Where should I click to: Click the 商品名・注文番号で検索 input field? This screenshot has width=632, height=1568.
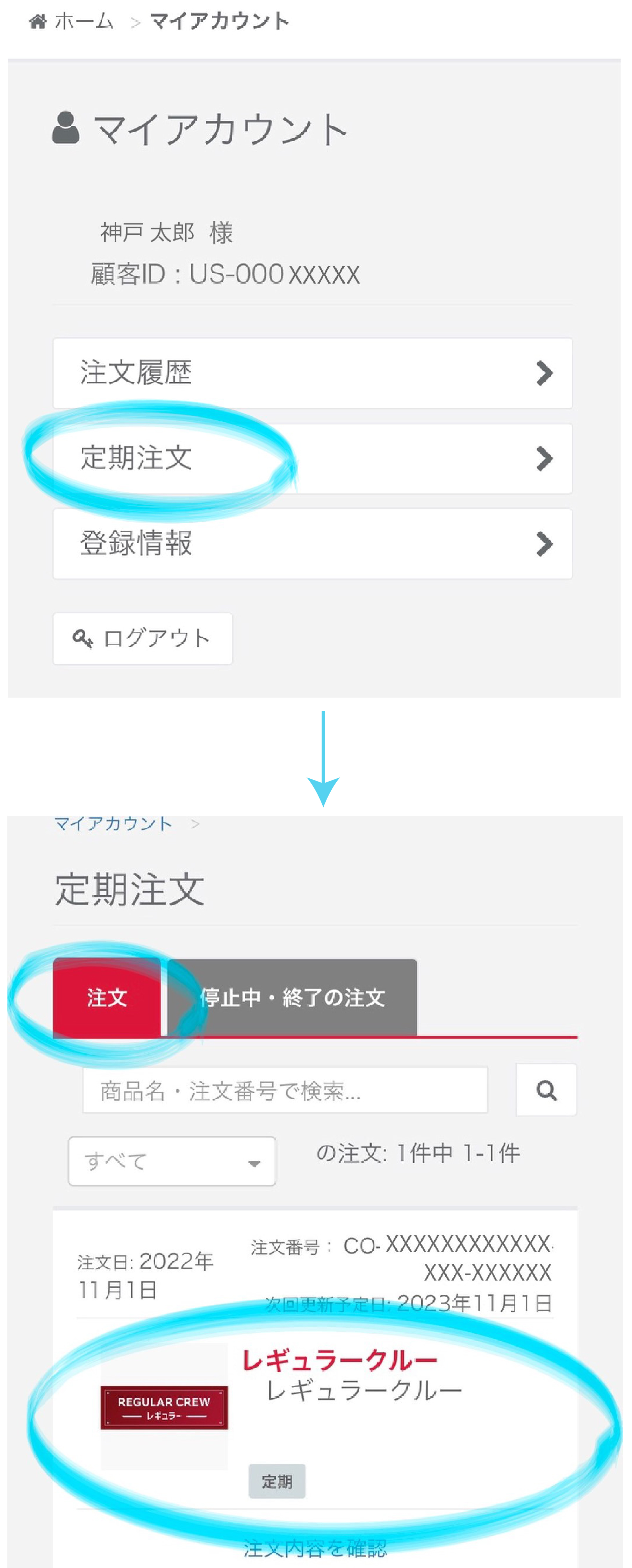pyautogui.click(x=285, y=1090)
